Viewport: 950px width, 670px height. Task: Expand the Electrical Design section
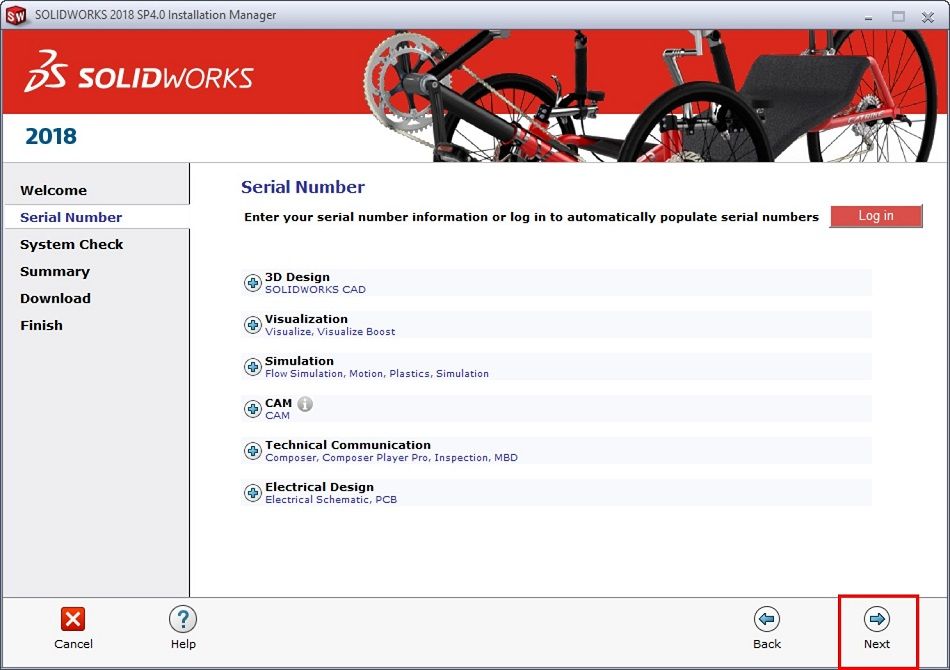tap(252, 493)
